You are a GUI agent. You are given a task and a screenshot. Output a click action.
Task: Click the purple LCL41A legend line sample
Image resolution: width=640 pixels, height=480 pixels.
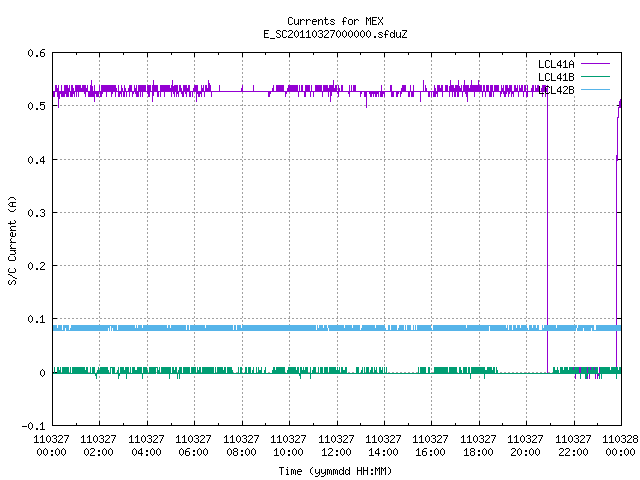[x=595, y=64]
